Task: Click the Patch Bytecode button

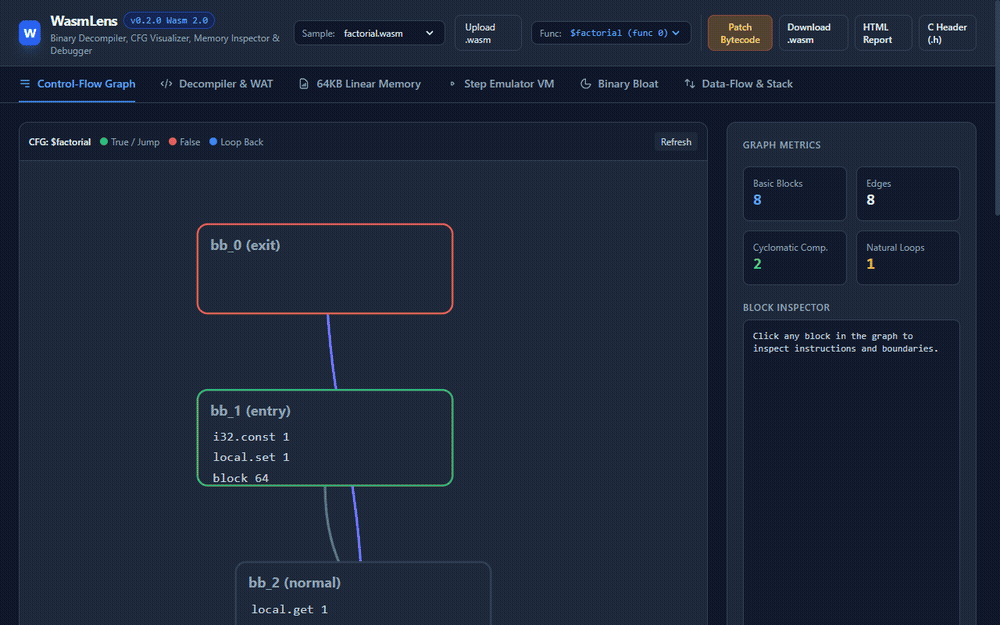Action: click(740, 33)
